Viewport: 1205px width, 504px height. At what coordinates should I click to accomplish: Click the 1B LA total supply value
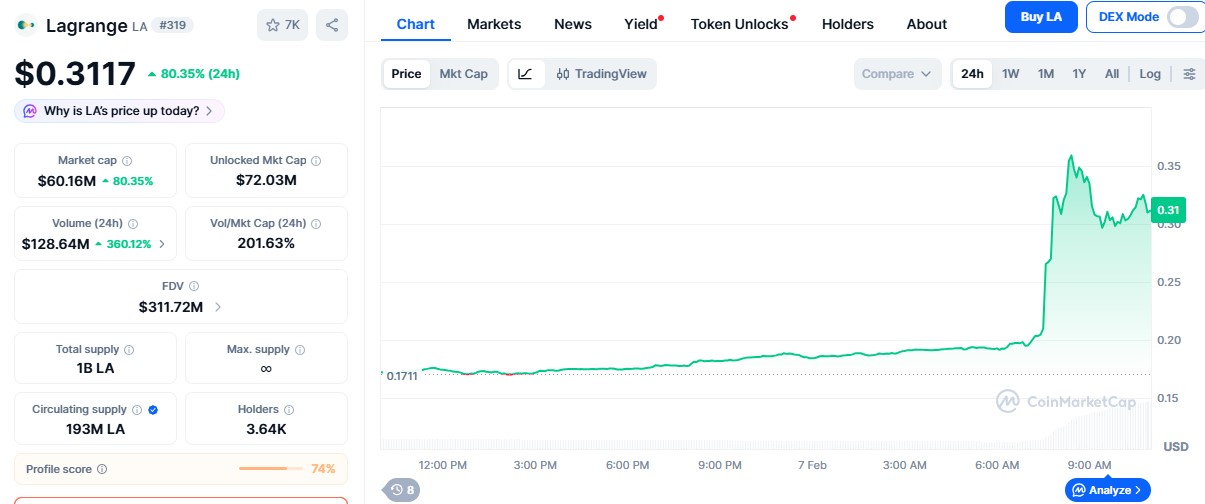coord(95,369)
